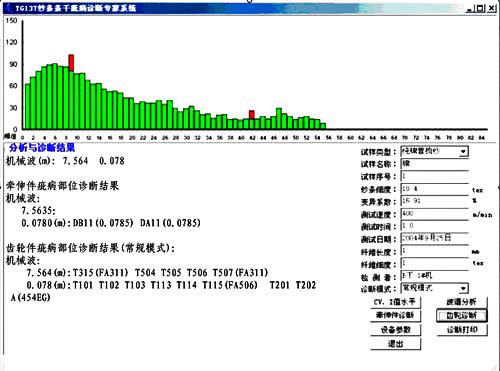Select the 检测者 inspector field
The image size is (500, 371).
tap(435, 276)
